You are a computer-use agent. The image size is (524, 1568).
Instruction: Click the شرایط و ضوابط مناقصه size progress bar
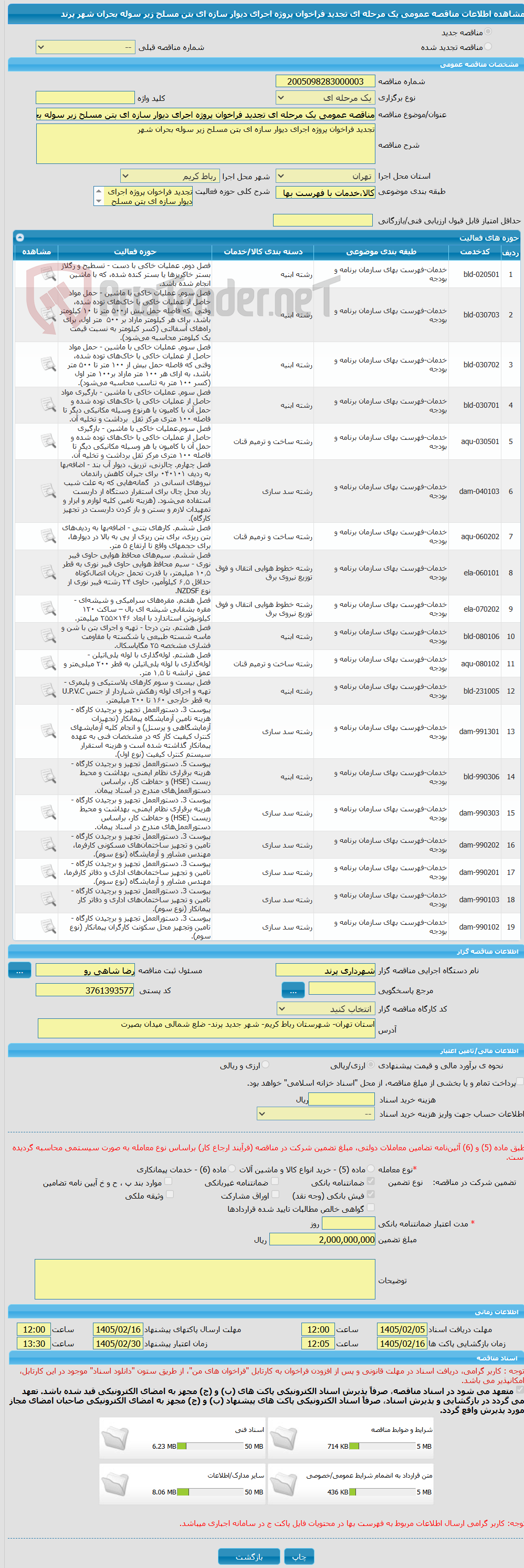382,1446
